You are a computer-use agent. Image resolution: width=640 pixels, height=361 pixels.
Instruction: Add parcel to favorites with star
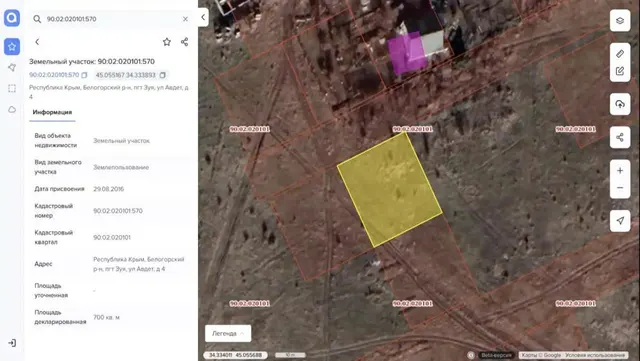tap(167, 42)
